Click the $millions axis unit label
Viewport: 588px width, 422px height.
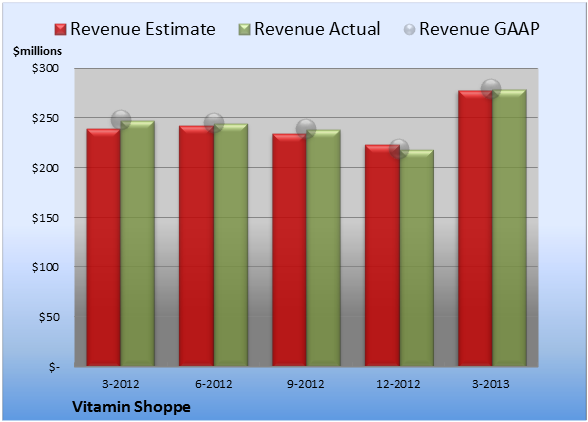[38, 51]
